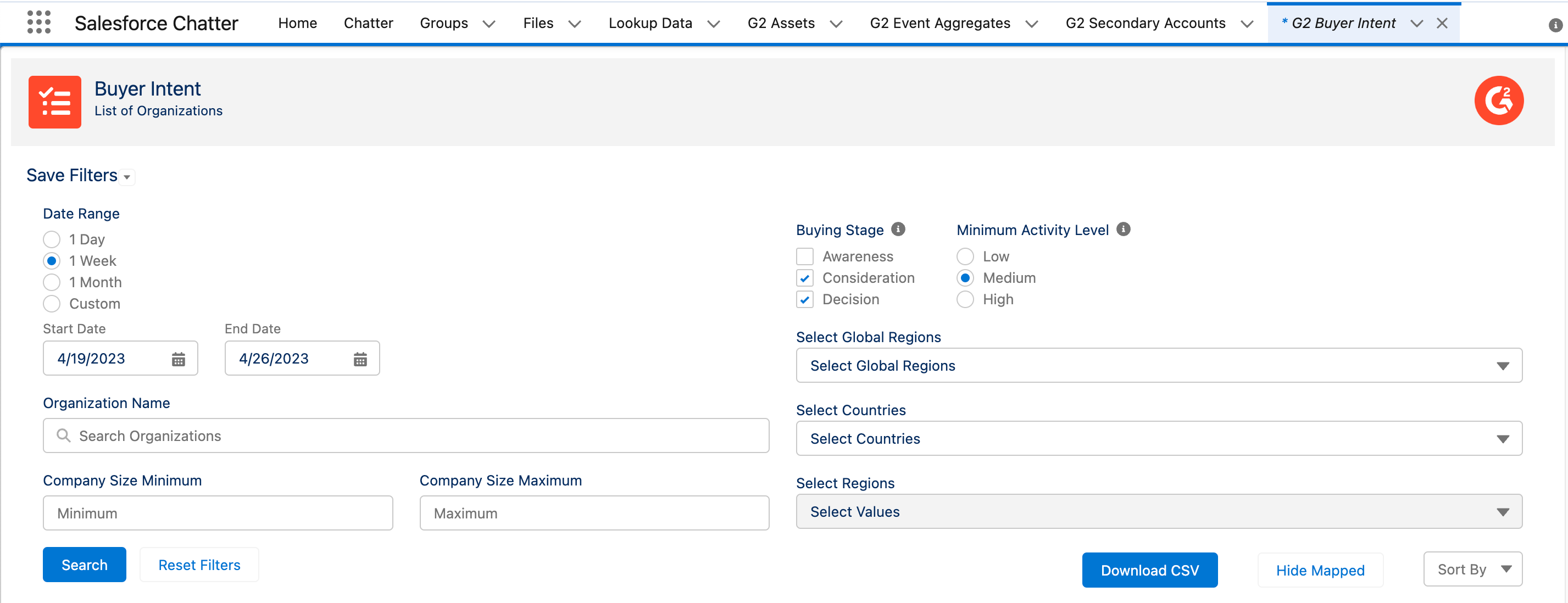Open the Select Global Regions dropdown

click(1159, 365)
